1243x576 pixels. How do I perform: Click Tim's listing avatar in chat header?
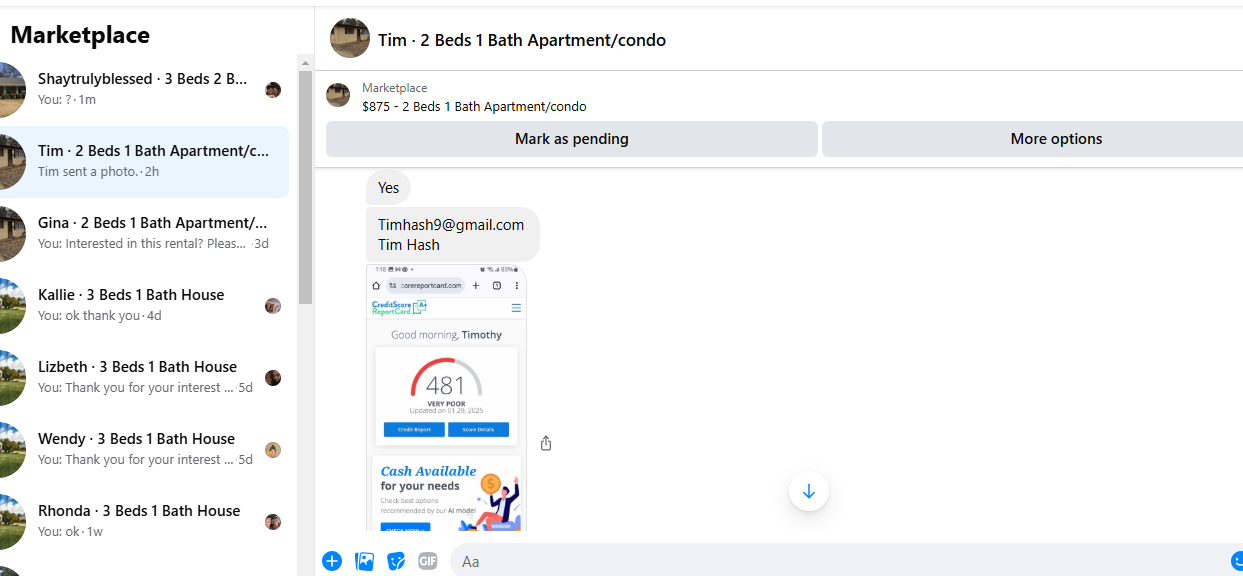click(x=350, y=39)
